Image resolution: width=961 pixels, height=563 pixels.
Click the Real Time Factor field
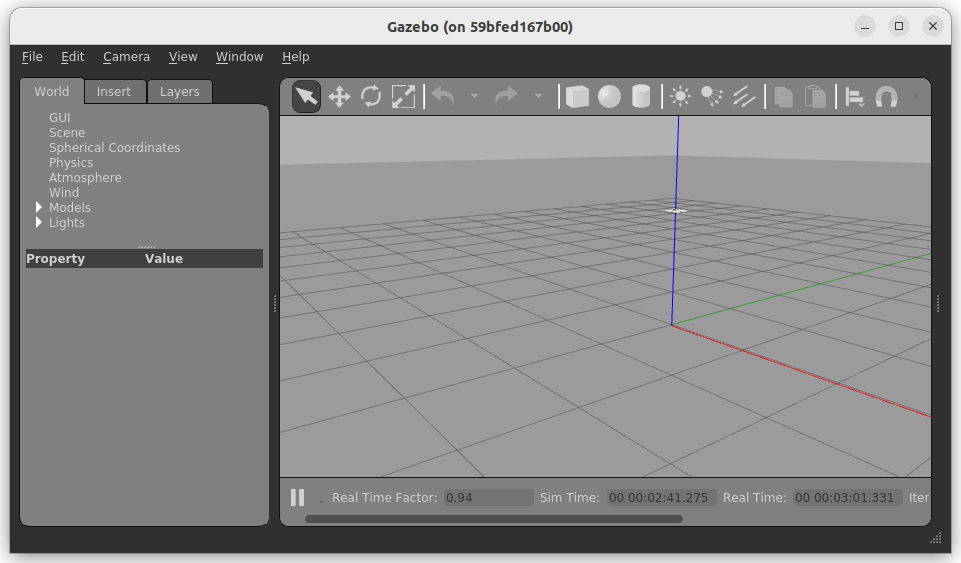click(x=488, y=497)
